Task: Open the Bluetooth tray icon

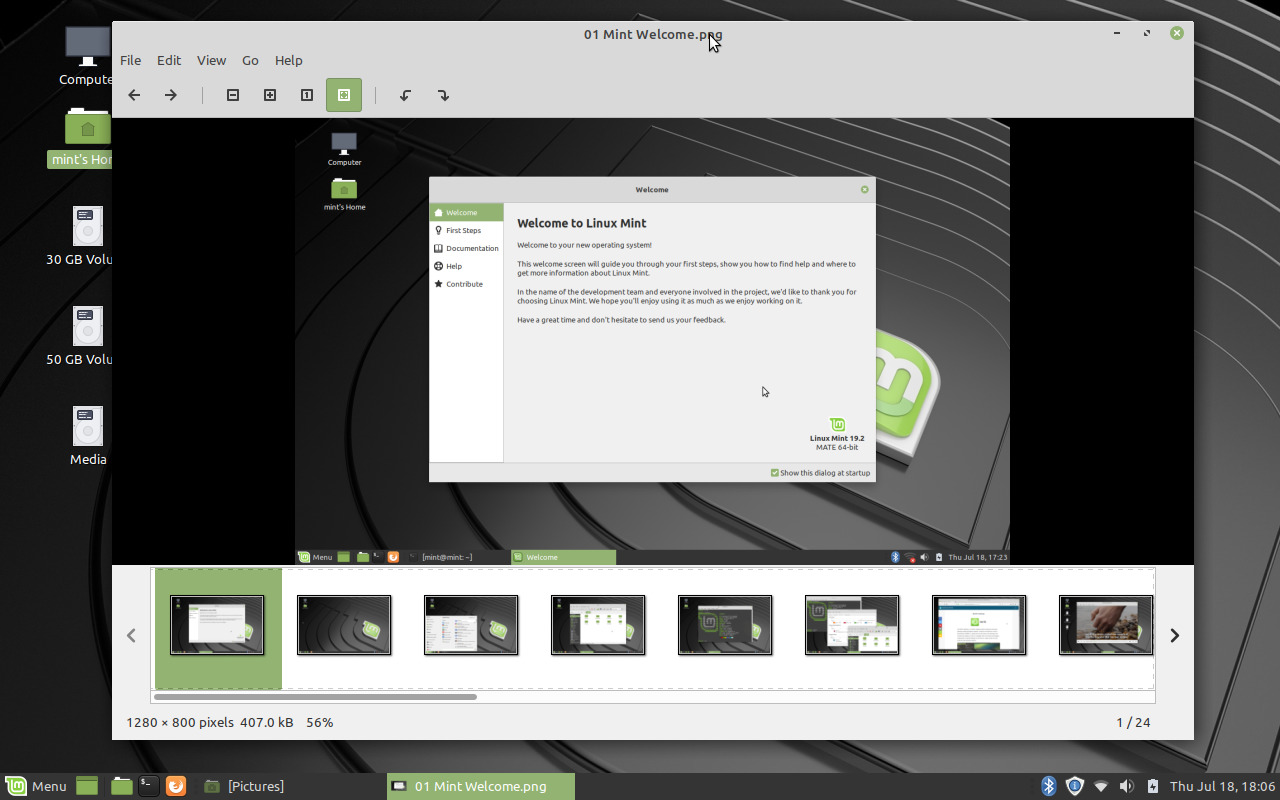Action: click(x=1049, y=786)
